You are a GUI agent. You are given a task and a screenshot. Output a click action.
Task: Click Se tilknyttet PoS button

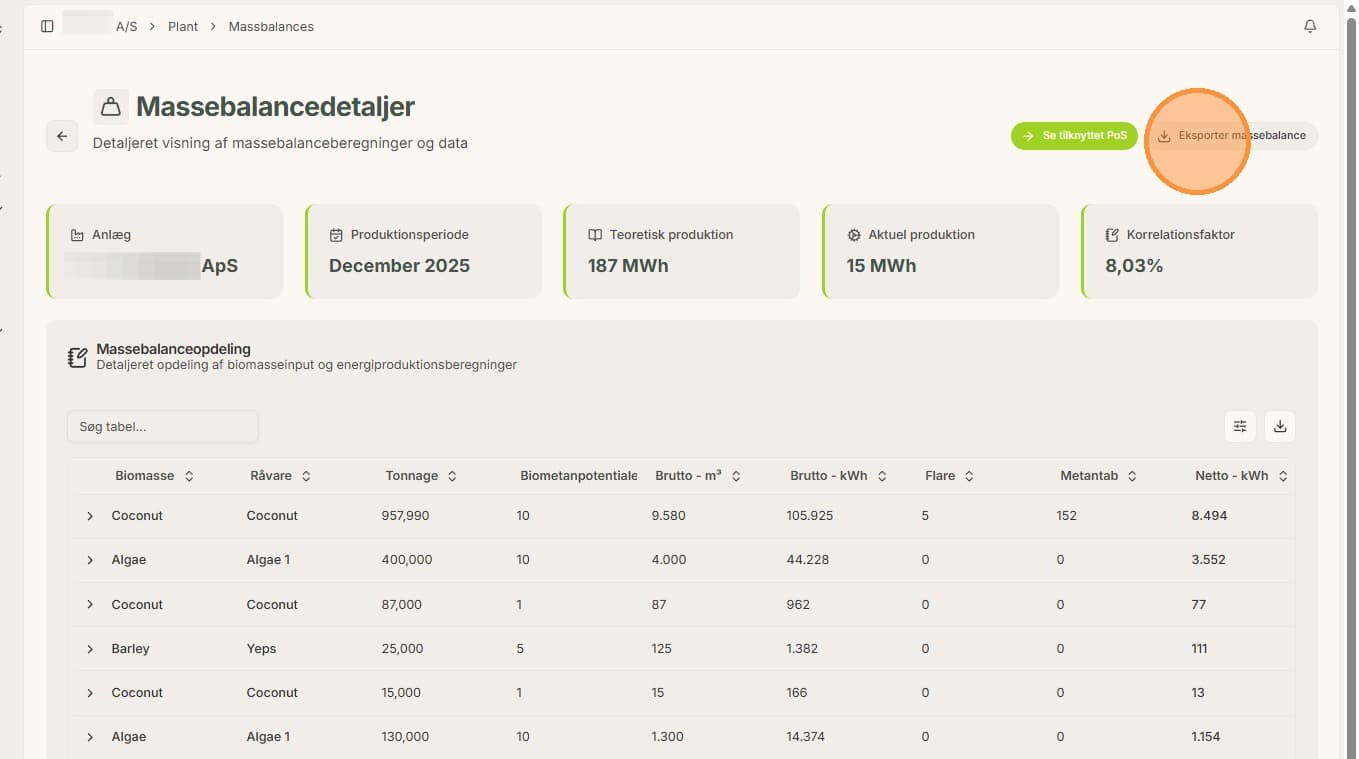pyautogui.click(x=1074, y=136)
